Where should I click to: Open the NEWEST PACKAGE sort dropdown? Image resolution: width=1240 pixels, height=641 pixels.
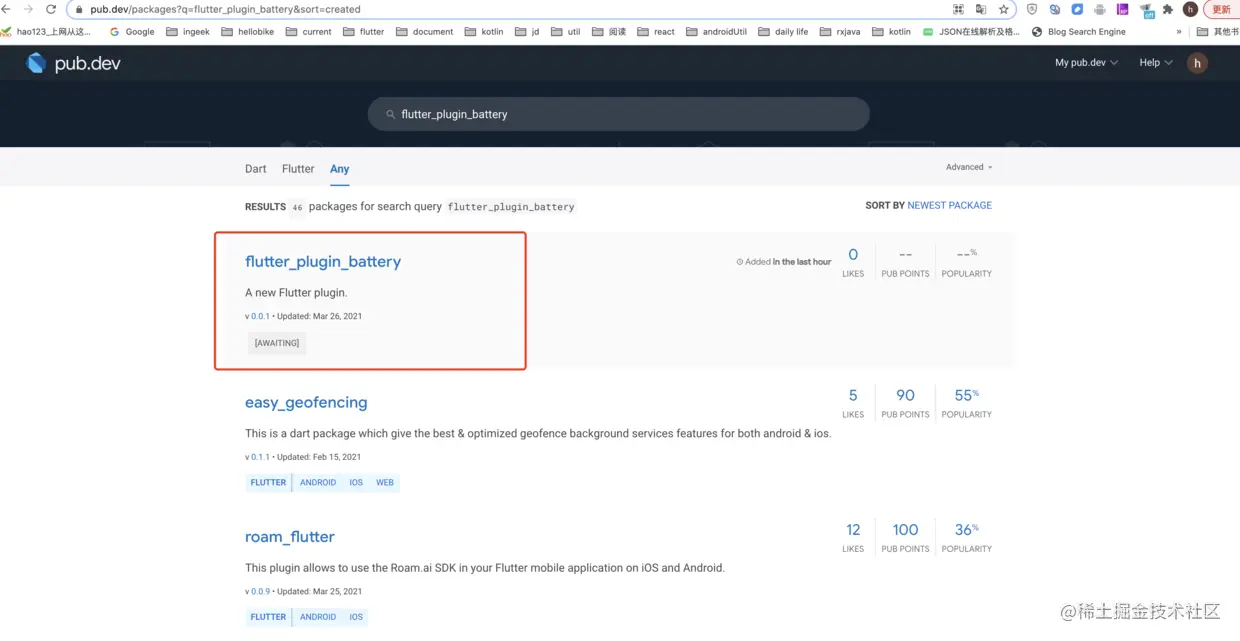(x=949, y=205)
